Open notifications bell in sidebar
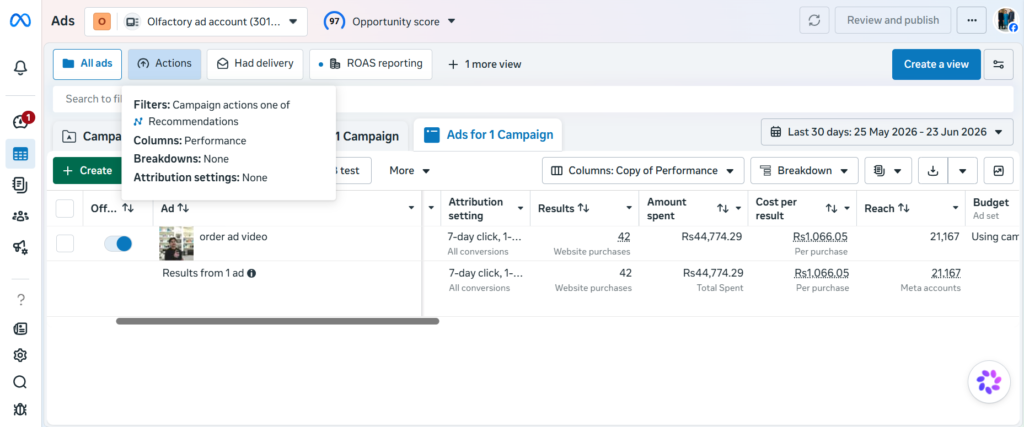Screen dimensions: 1024x427 [x=20, y=67]
